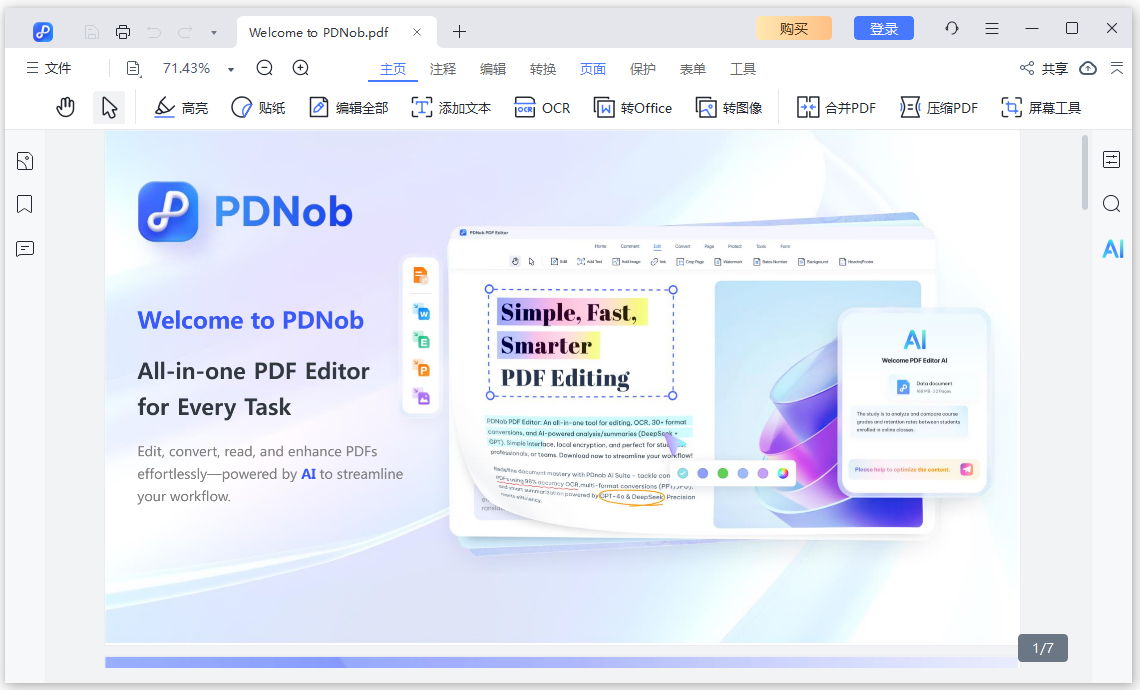Click the redo arrow
The image size is (1140, 690).
point(185,32)
